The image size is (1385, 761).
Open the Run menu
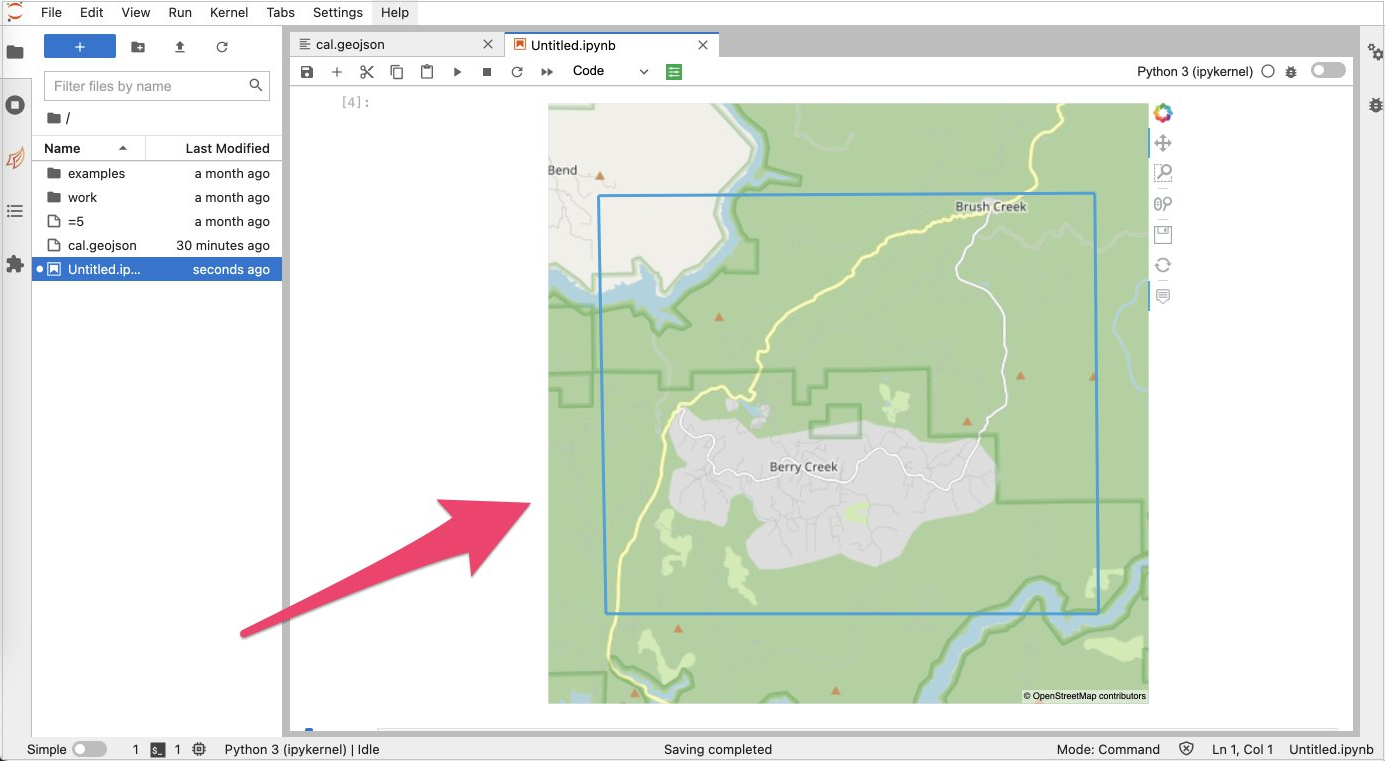pos(180,12)
